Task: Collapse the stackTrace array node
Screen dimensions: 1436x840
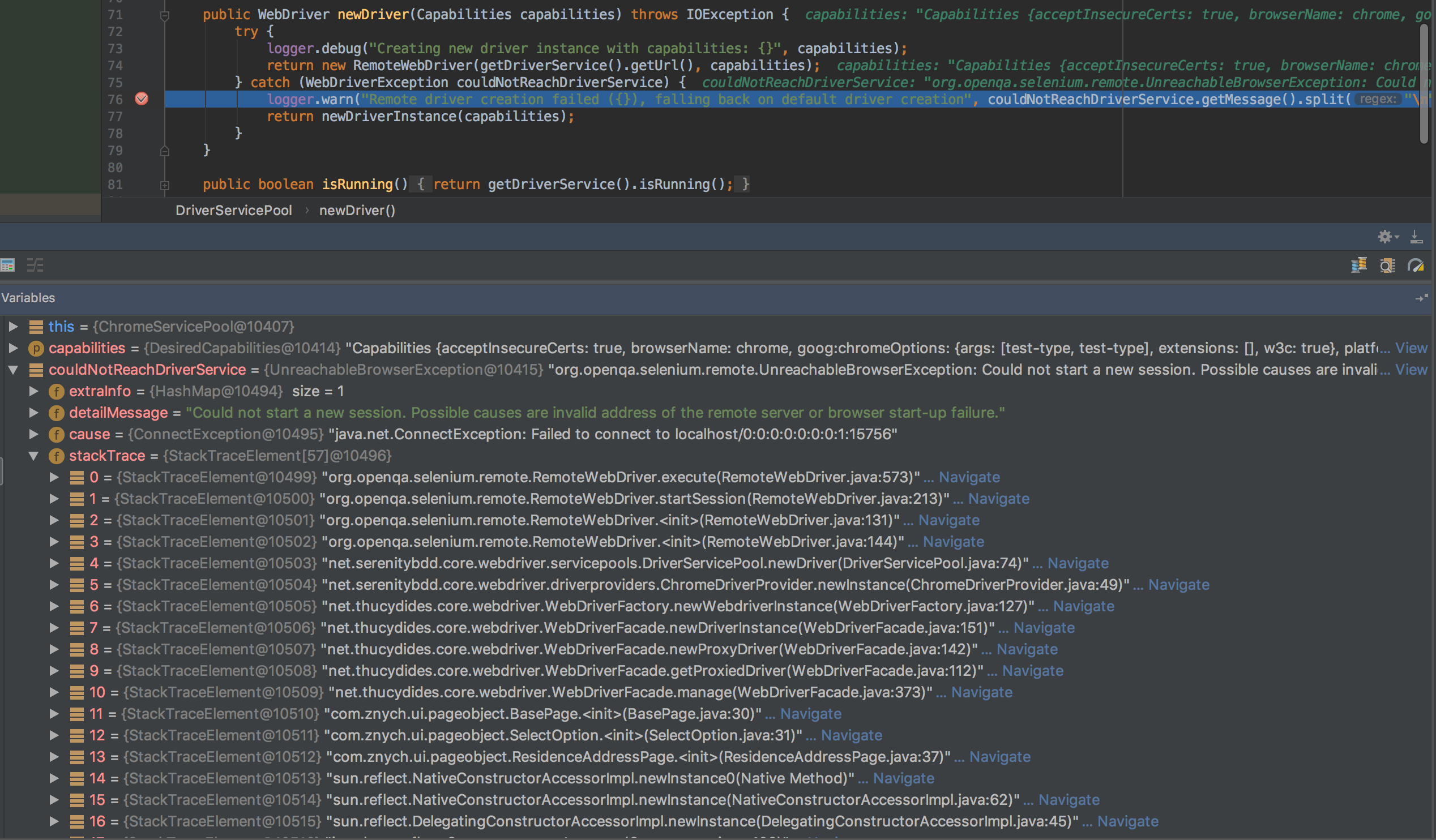Action: click(33, 456)
